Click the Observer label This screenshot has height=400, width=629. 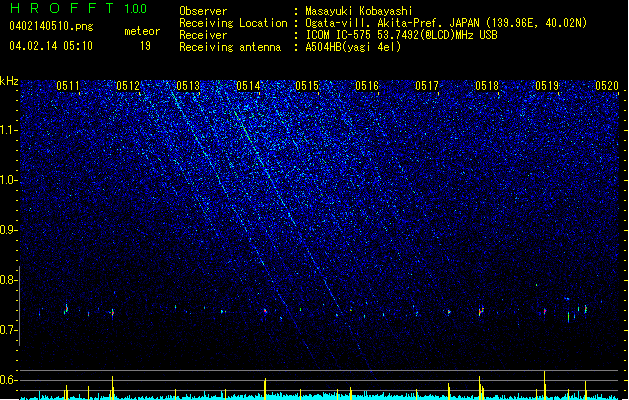203,11
